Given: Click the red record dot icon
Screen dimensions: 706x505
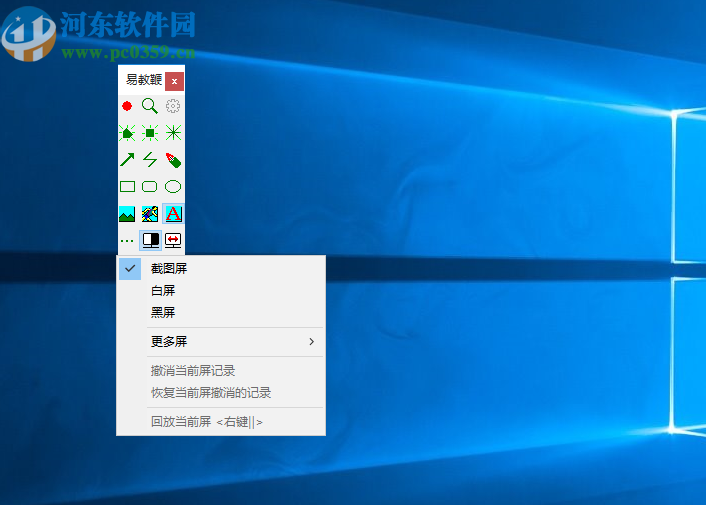Looking at the screenshot, I should point(127,106).
